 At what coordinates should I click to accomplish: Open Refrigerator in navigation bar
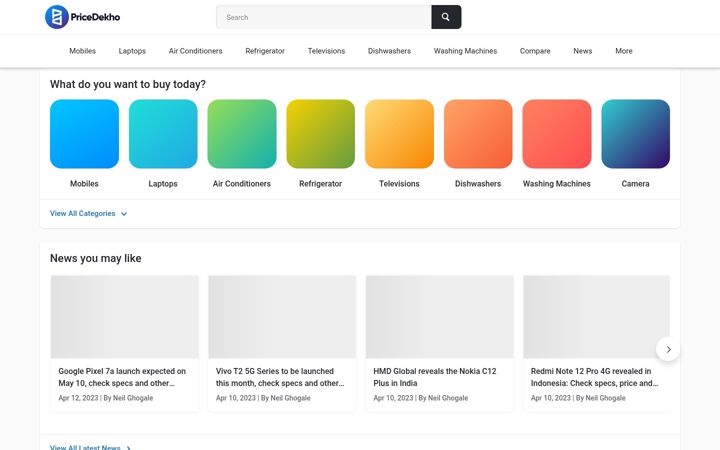pyautogui.click(x=265, y=51)
